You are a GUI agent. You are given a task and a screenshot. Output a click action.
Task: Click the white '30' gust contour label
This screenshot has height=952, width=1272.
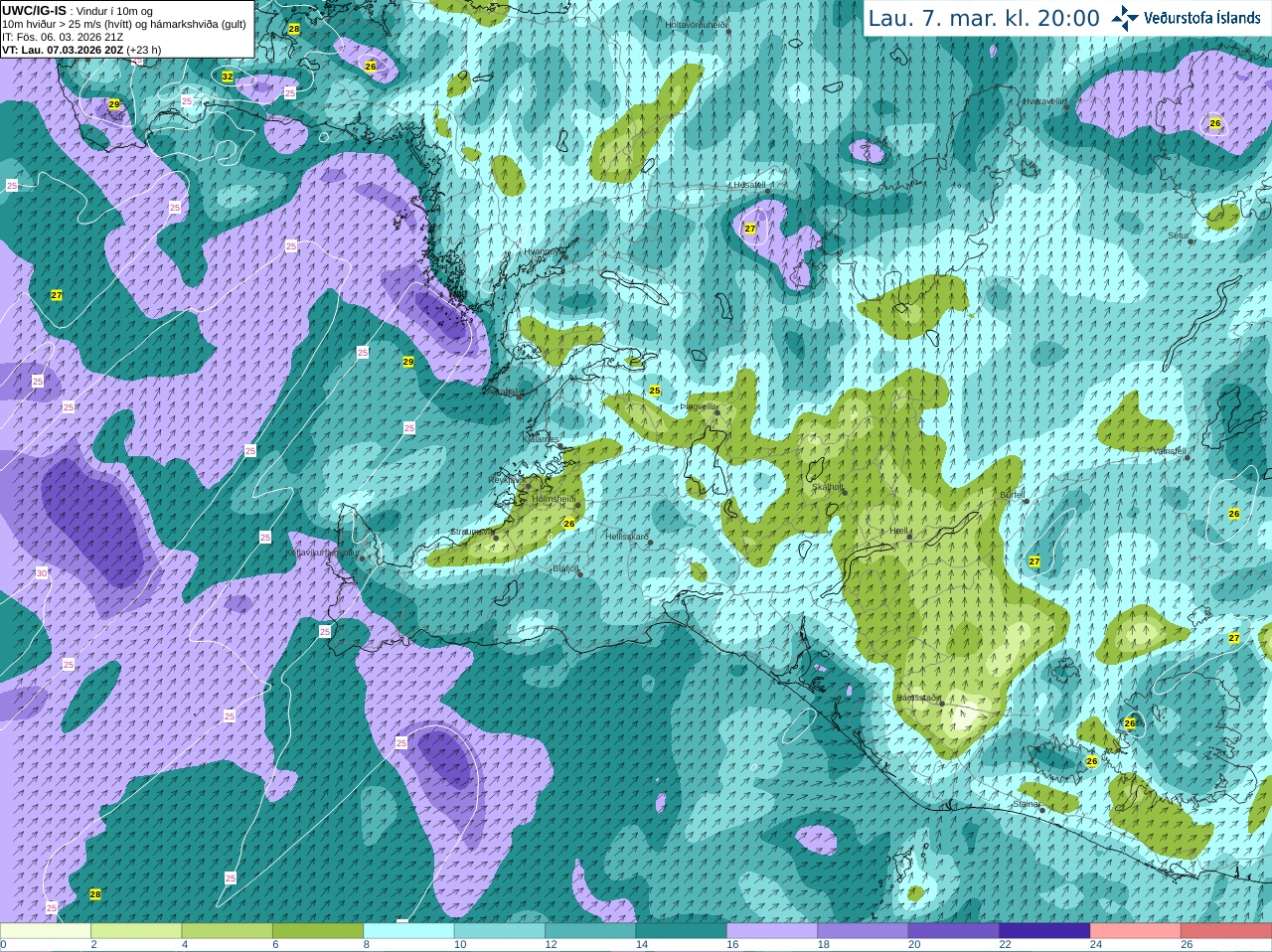pos(41,573)
